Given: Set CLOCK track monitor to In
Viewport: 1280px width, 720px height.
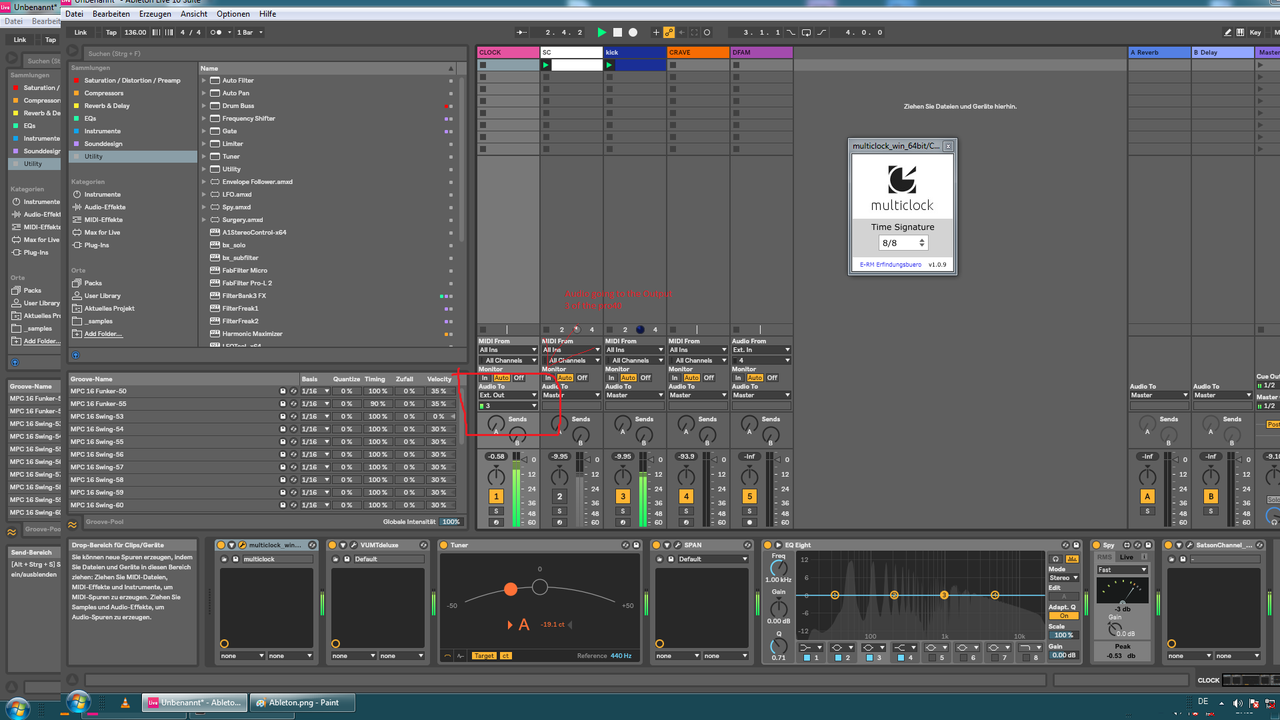Looking at the screenshot, I should tap(485, 378).
